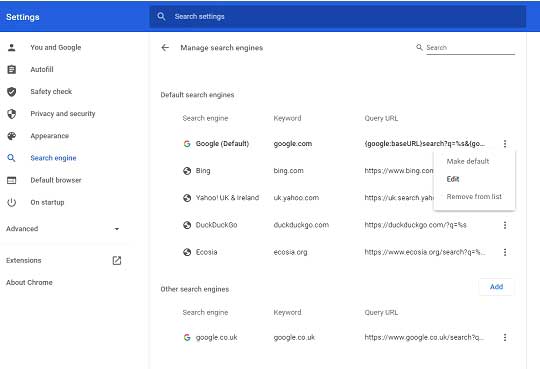Click the Other search engines heading
This screenshot has width=540, height=369.
(x=195, y=289)
